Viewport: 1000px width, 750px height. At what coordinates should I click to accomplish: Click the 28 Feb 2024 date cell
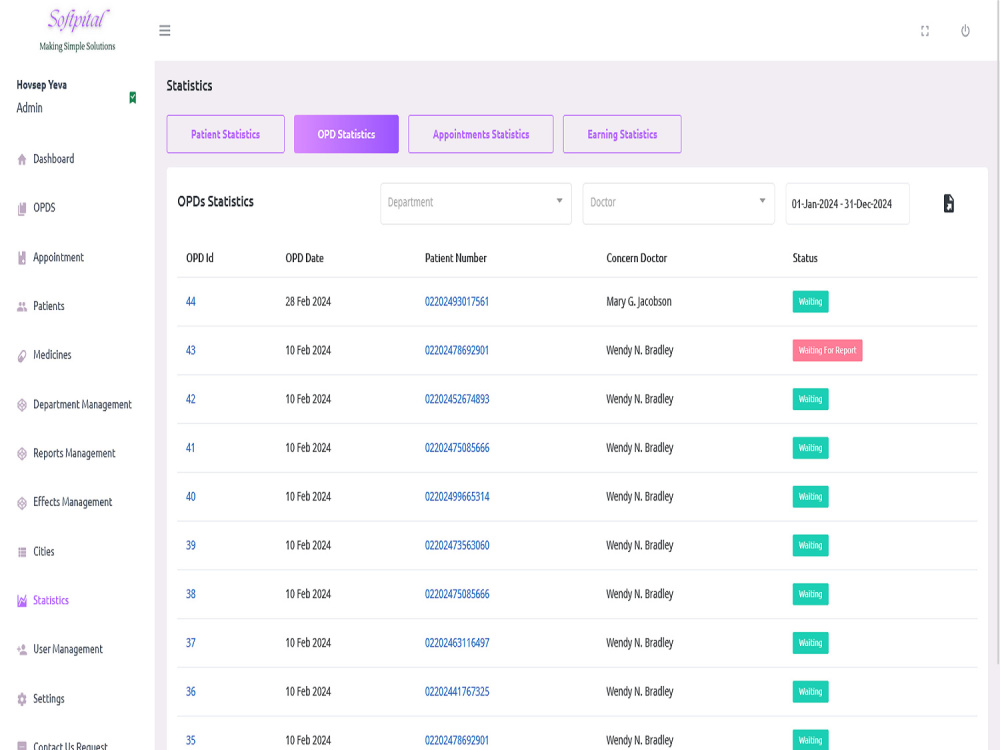(308, 302)
